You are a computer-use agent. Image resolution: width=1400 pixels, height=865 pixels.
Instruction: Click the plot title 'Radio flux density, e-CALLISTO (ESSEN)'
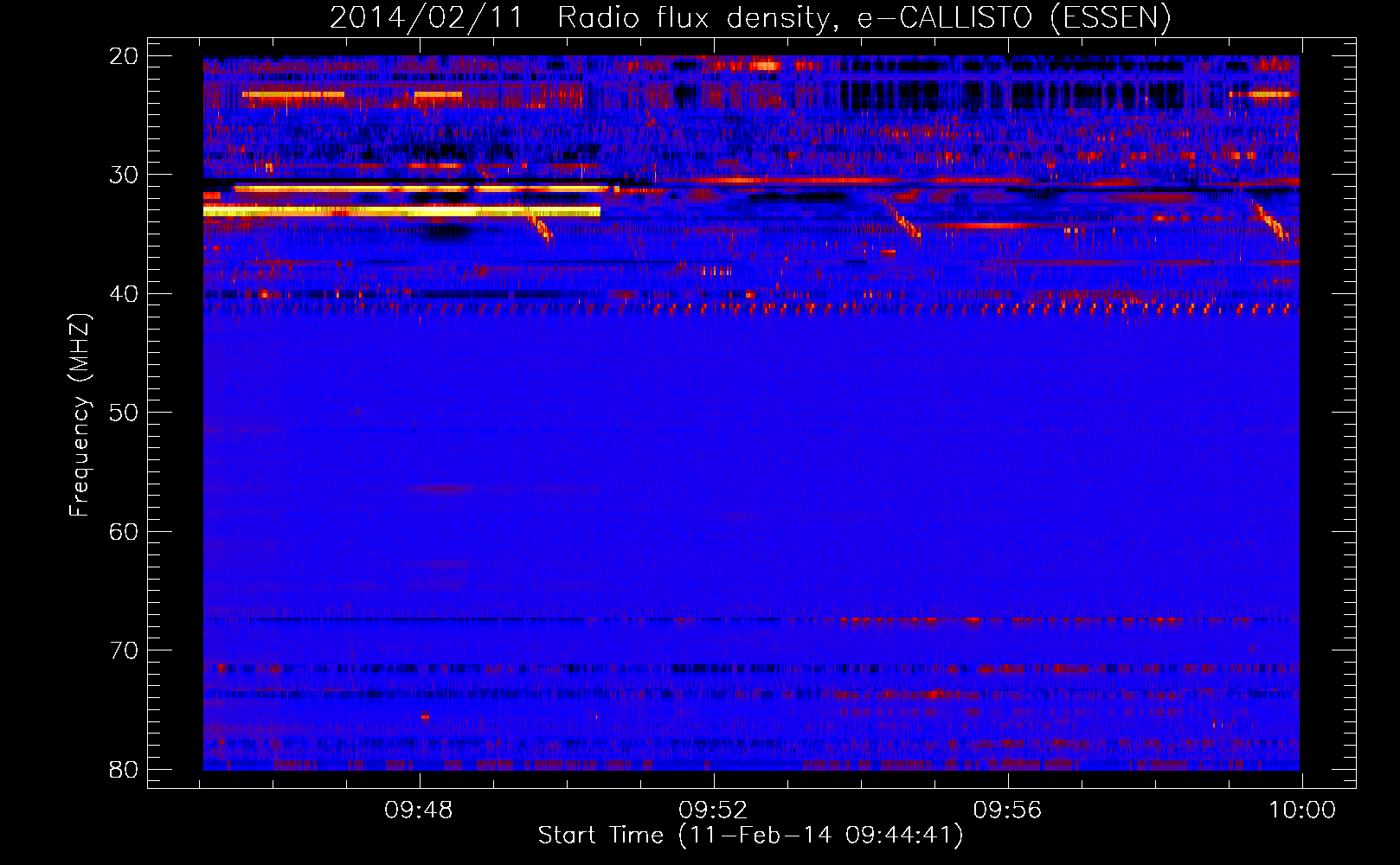click(864, 17)
